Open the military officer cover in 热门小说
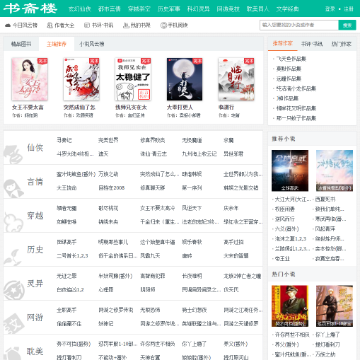Screen dimensions: 360x360 pos(290,306)
